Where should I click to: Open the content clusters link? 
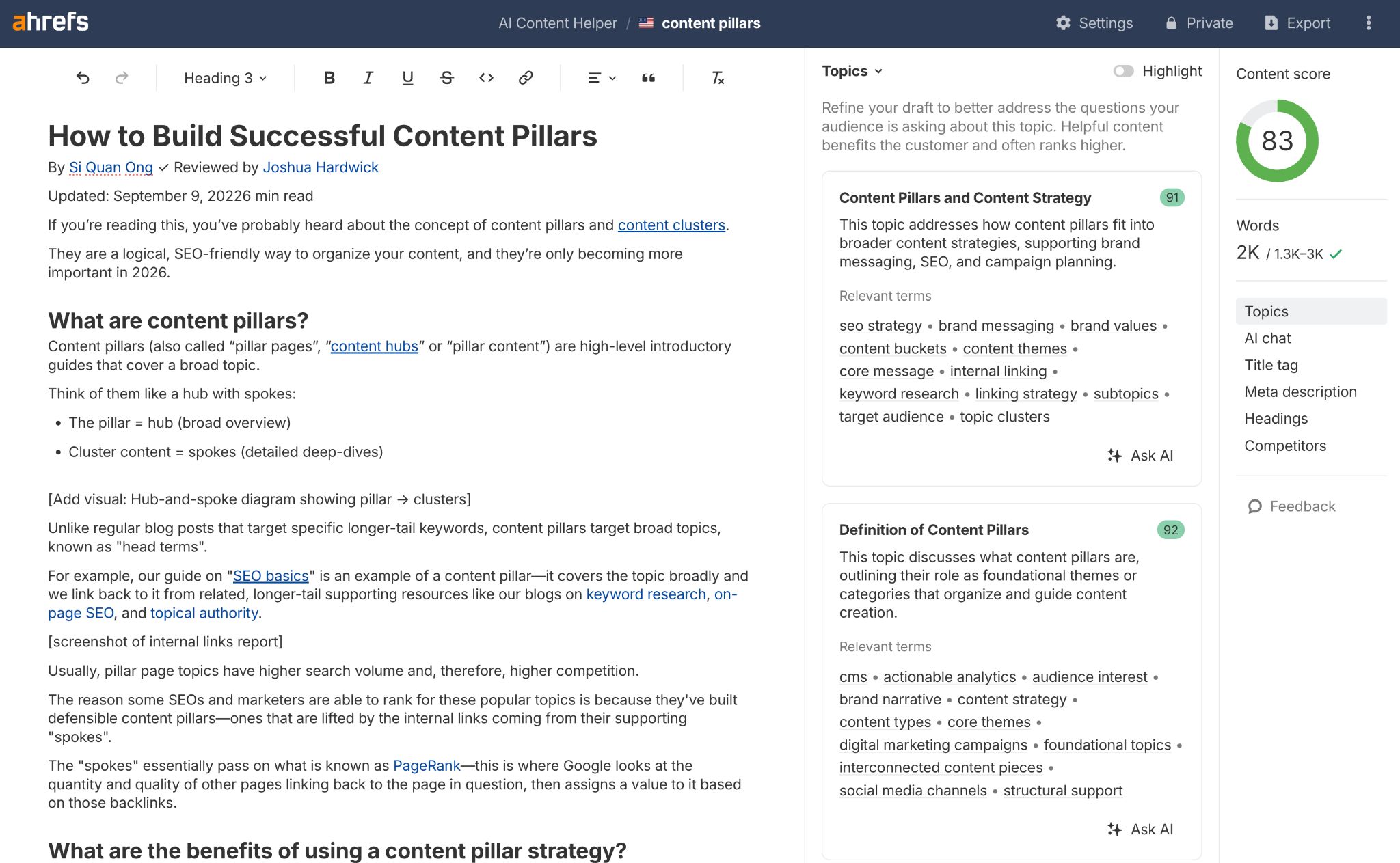672,225
